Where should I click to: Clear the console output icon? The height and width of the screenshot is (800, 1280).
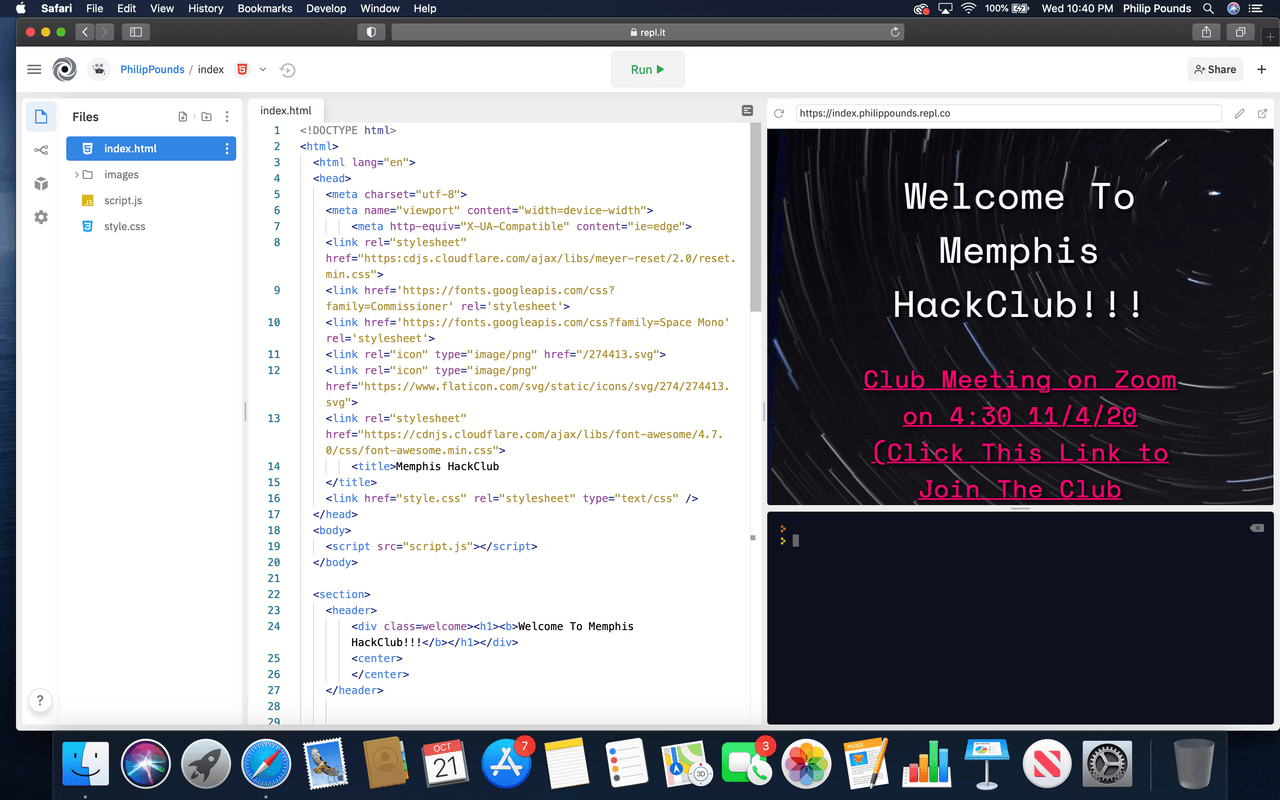point(1257,528)
